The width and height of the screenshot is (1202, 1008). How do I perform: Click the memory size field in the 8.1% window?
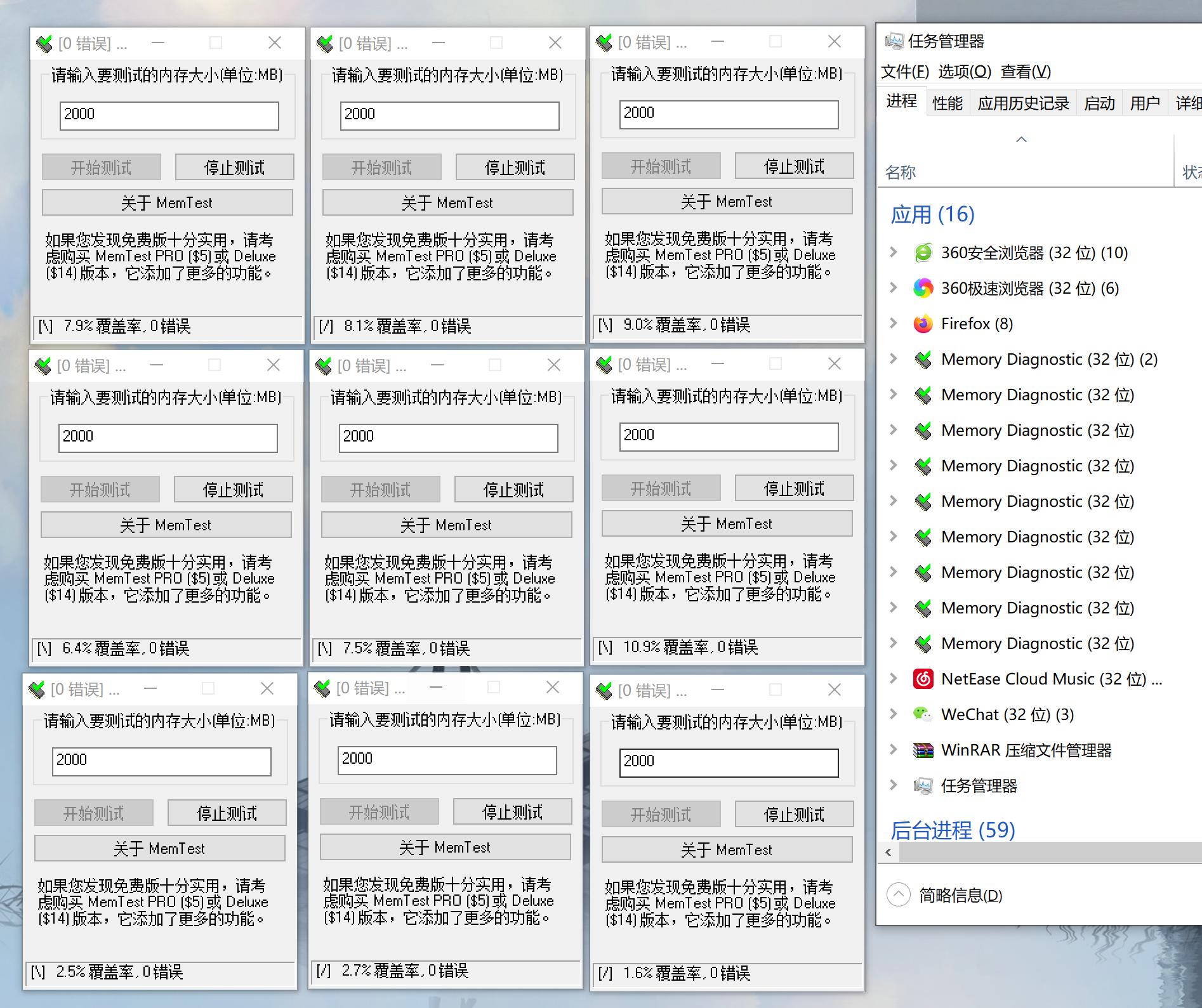(449, 115)
